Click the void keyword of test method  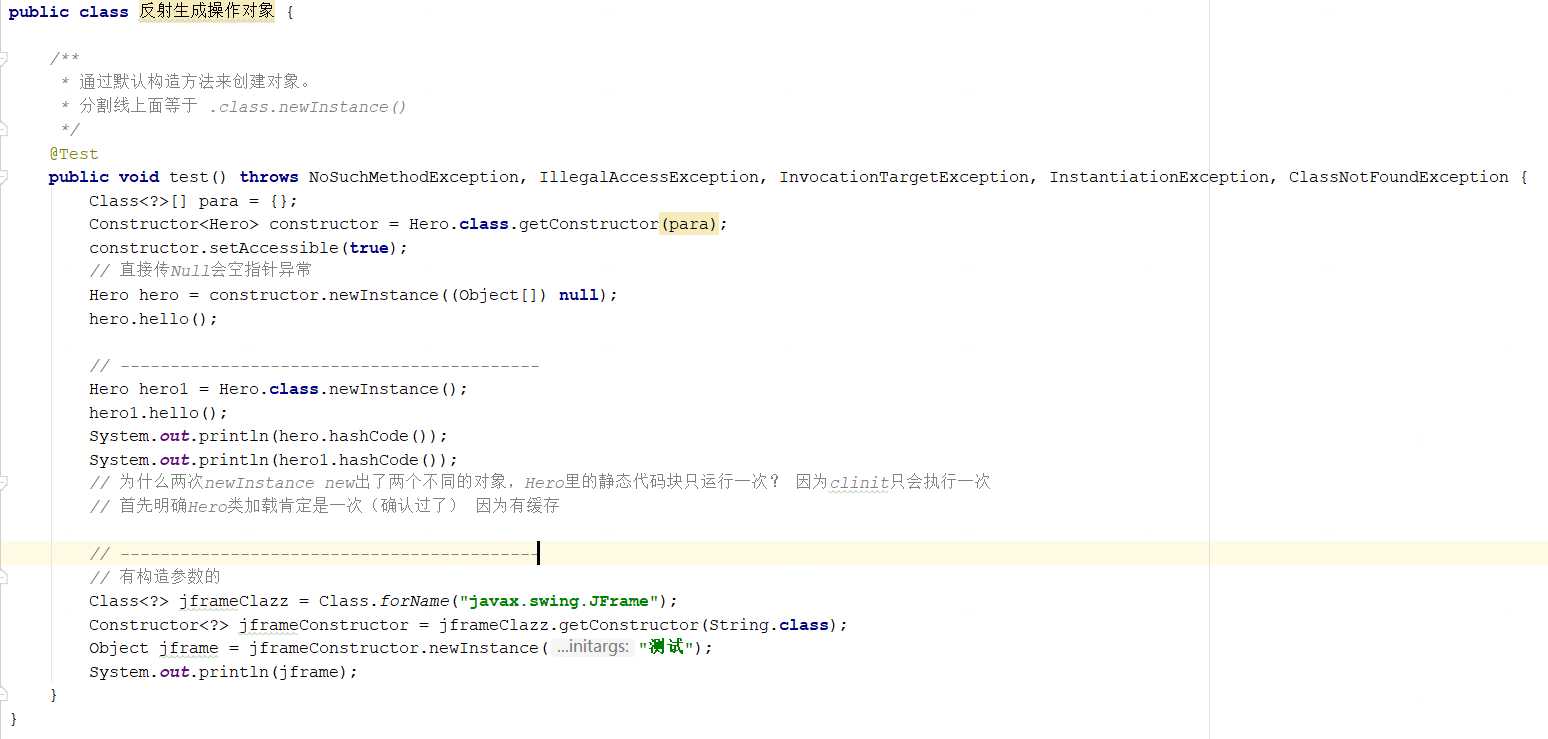[x=139, y=177]
